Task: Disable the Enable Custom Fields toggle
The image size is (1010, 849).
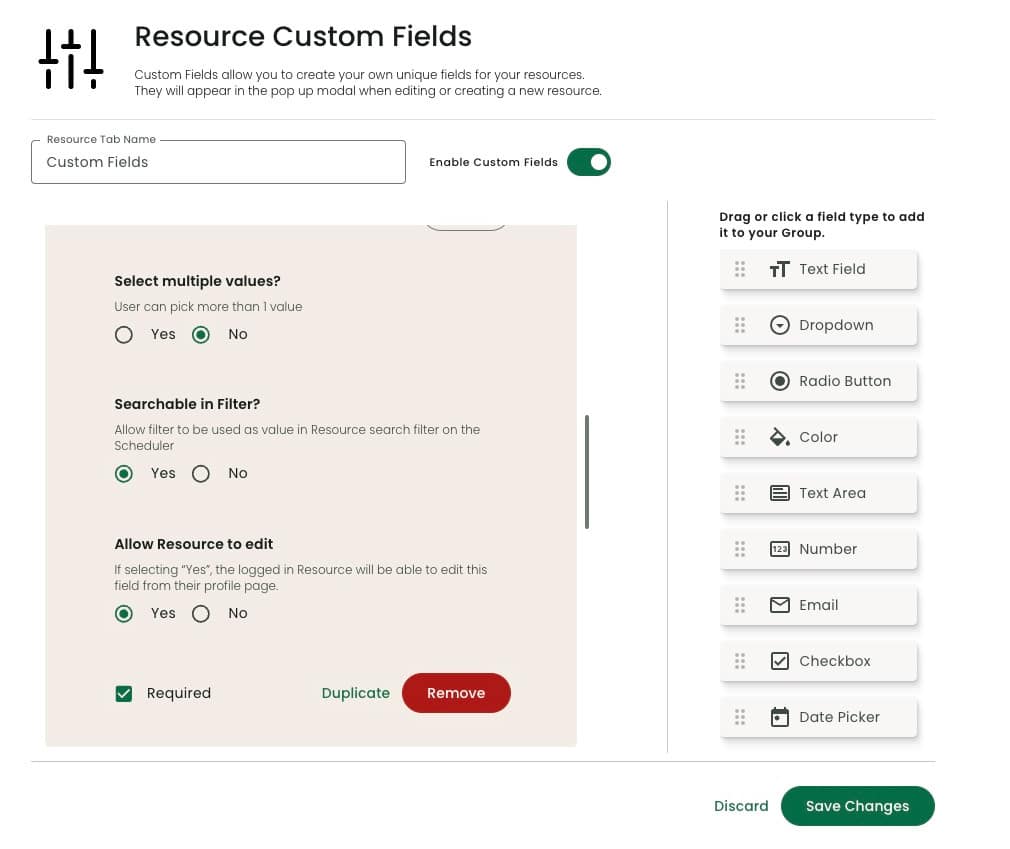Action: click(589, 161)
